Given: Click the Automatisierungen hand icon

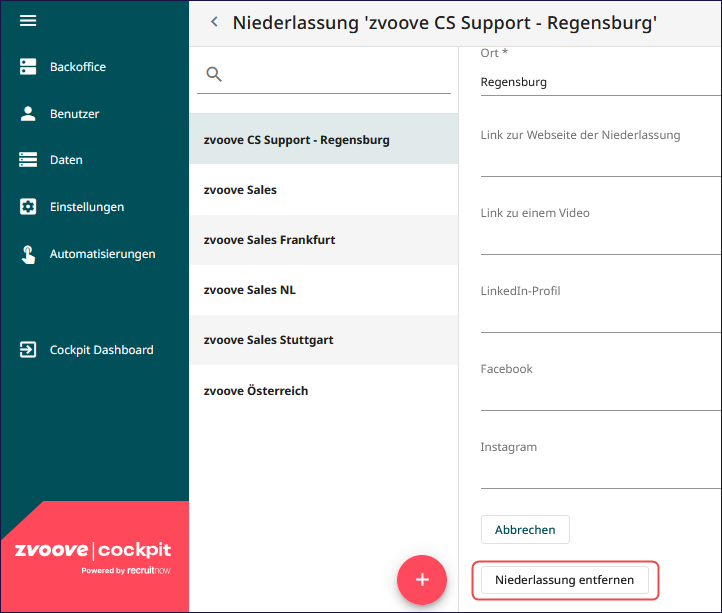Looking at the screenshot, I should click(28, 254).
